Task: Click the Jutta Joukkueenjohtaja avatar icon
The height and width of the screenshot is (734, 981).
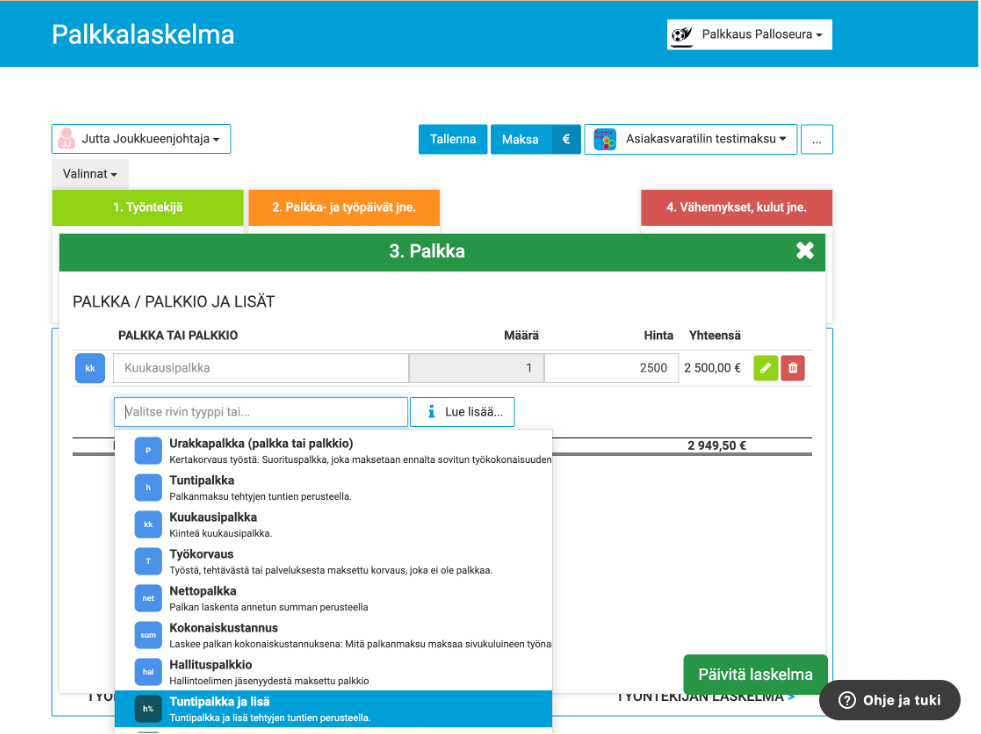Action: point(67,139)
